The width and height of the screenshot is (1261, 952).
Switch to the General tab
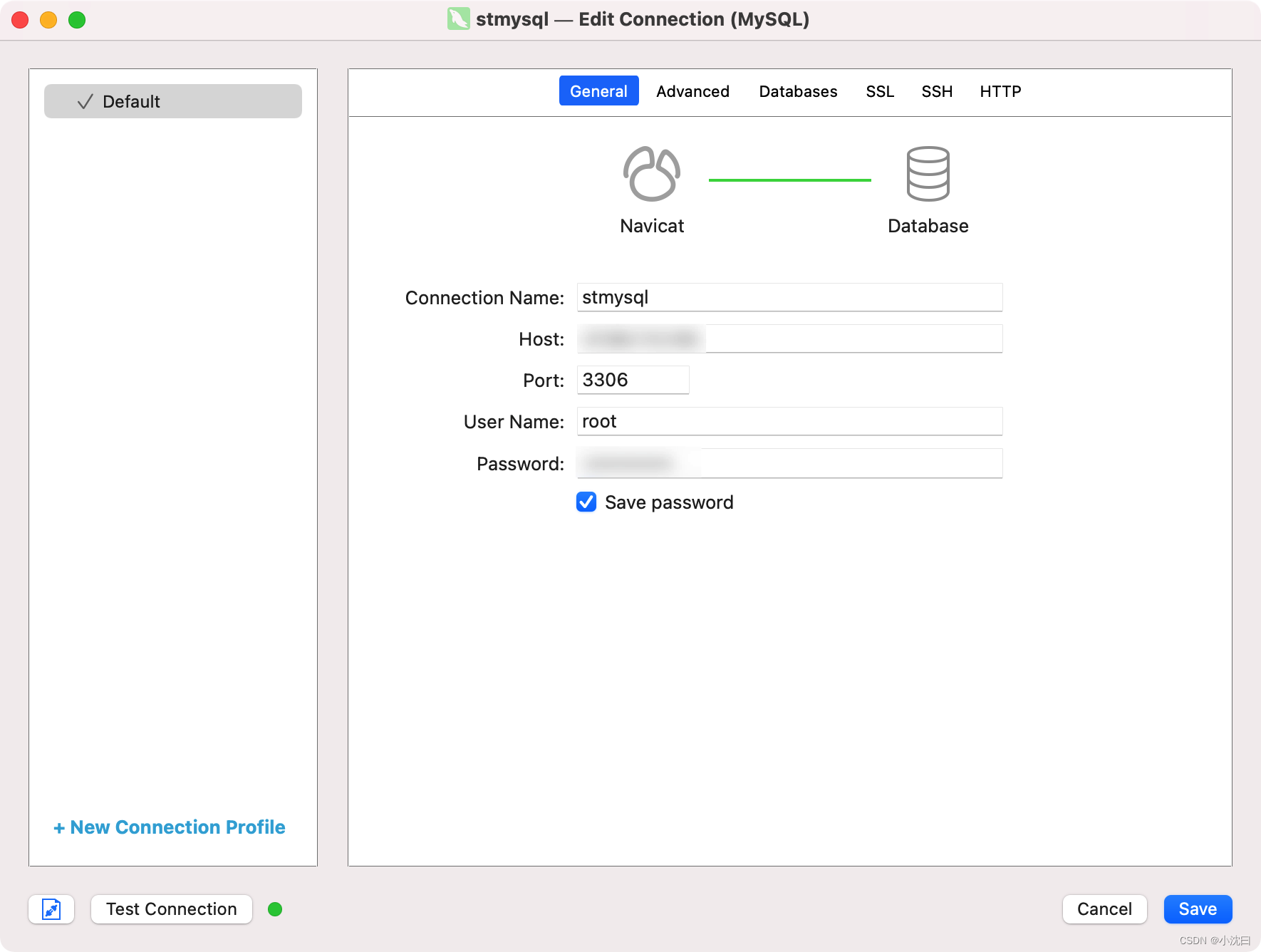pos(598,91)
